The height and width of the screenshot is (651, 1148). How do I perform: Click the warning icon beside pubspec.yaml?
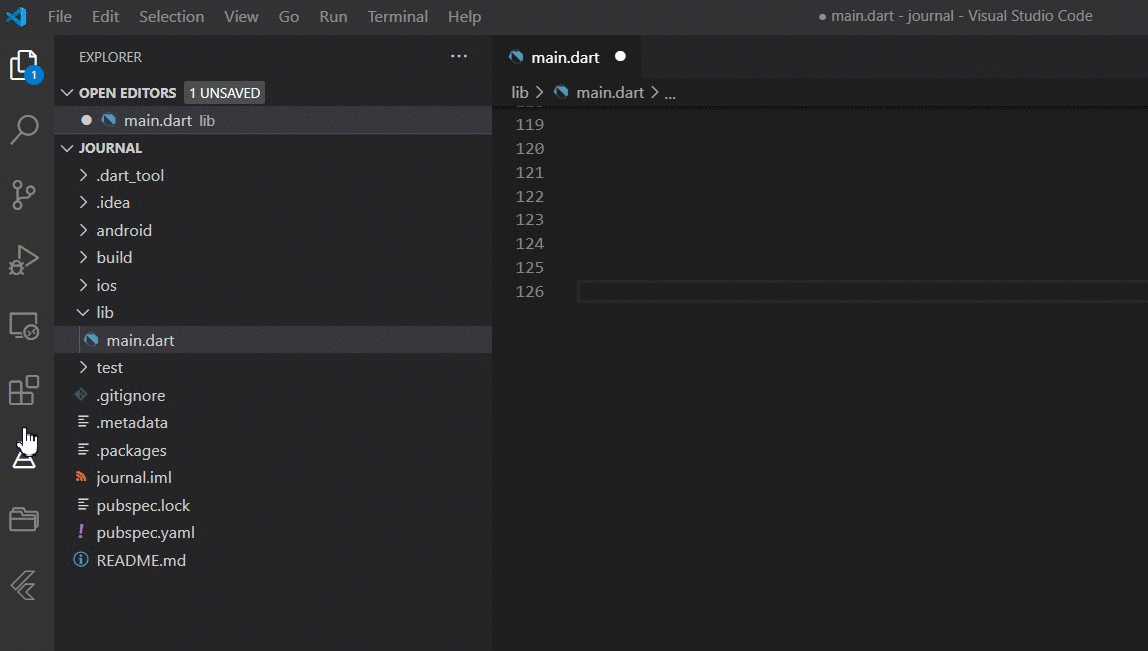[x=81, y=532]
